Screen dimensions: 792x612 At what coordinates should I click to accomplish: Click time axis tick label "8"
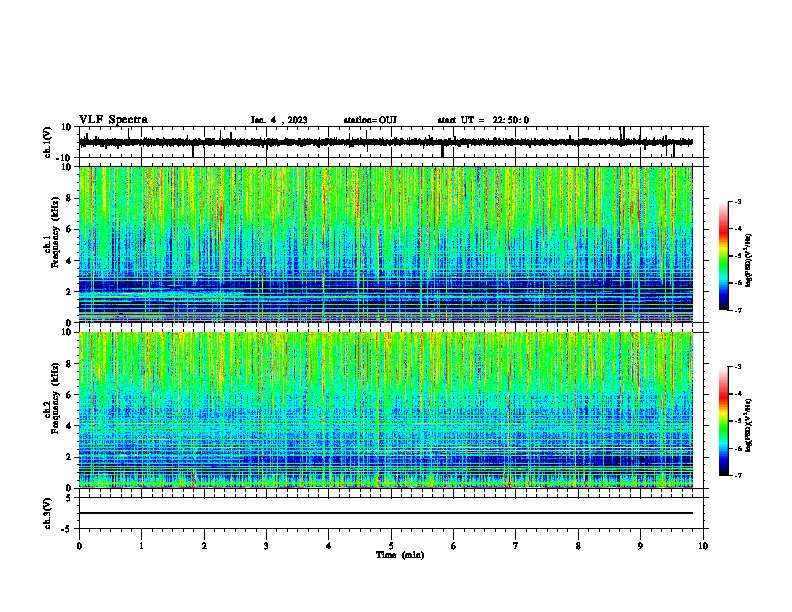(x=578, y=546)
